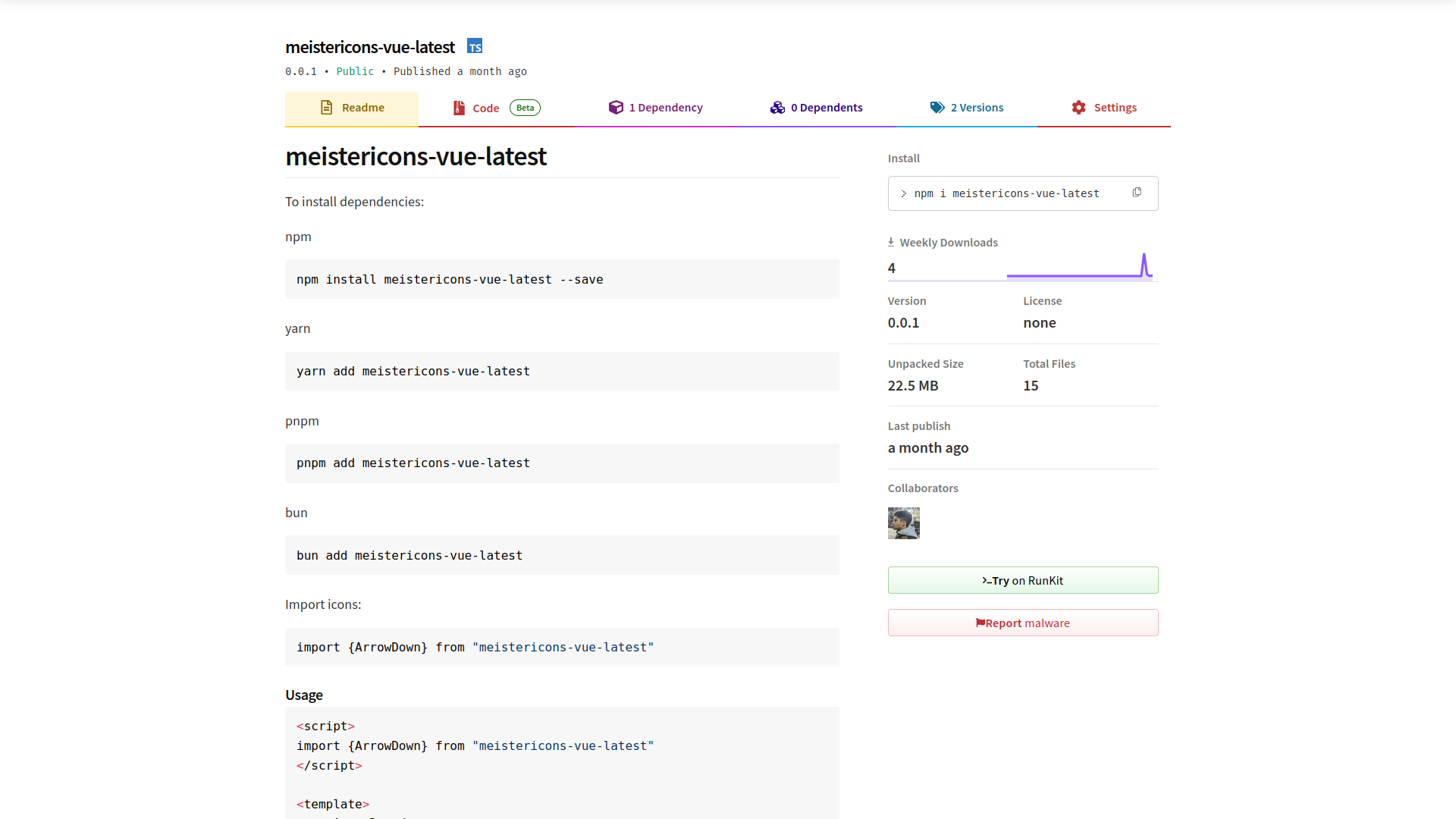
Task: Click the Import icons: text
Action: [x=323, y=604]
